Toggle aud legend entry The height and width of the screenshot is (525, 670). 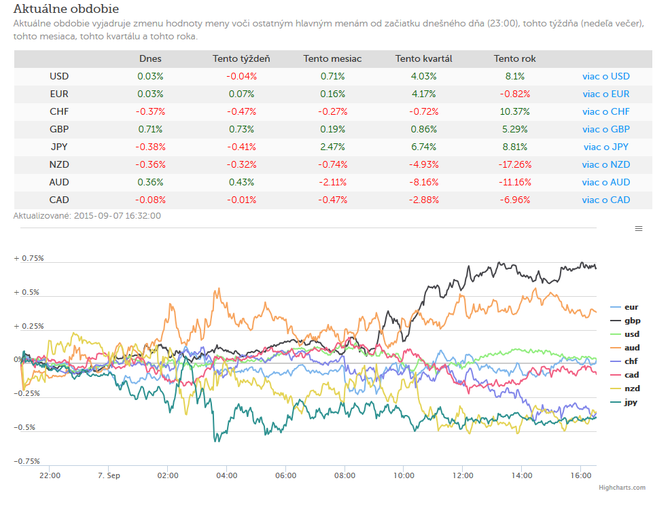[x=625, y=348]
